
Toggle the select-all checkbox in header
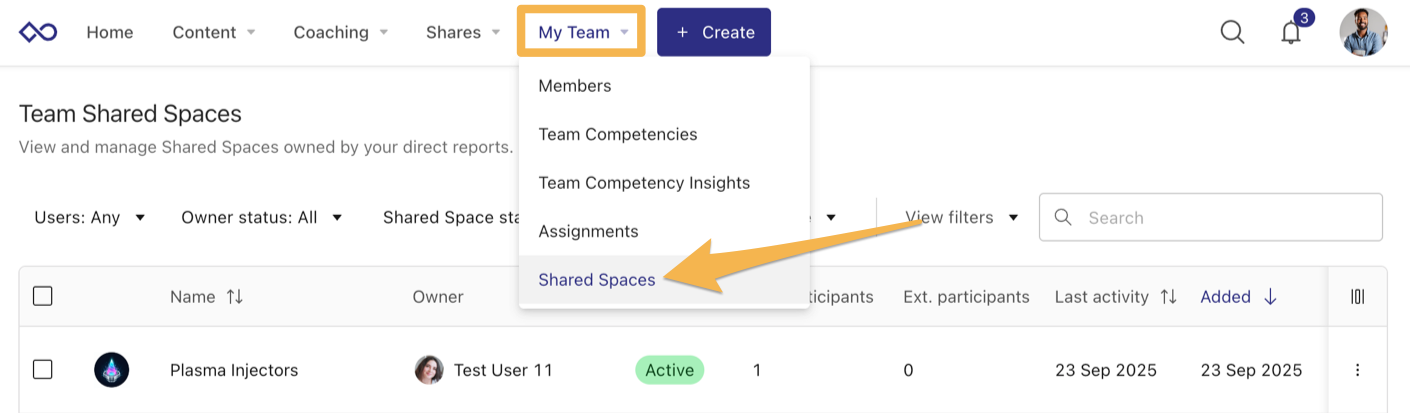pos(43,296)
